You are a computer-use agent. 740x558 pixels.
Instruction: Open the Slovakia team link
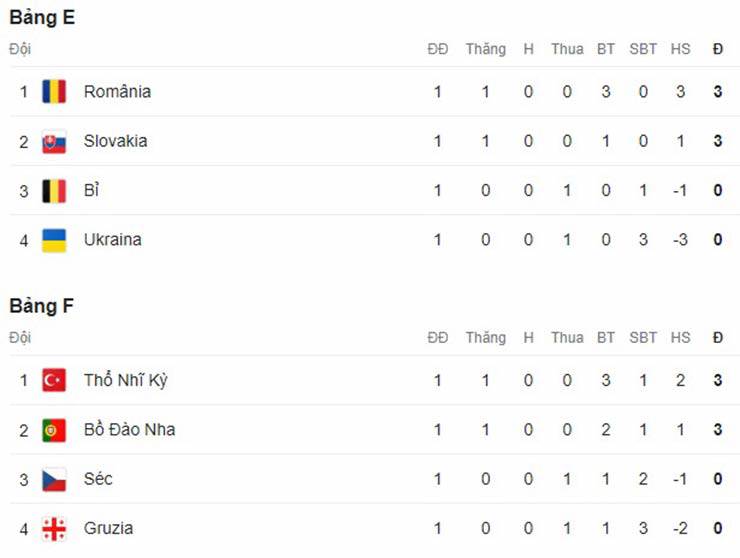point(115,142)
